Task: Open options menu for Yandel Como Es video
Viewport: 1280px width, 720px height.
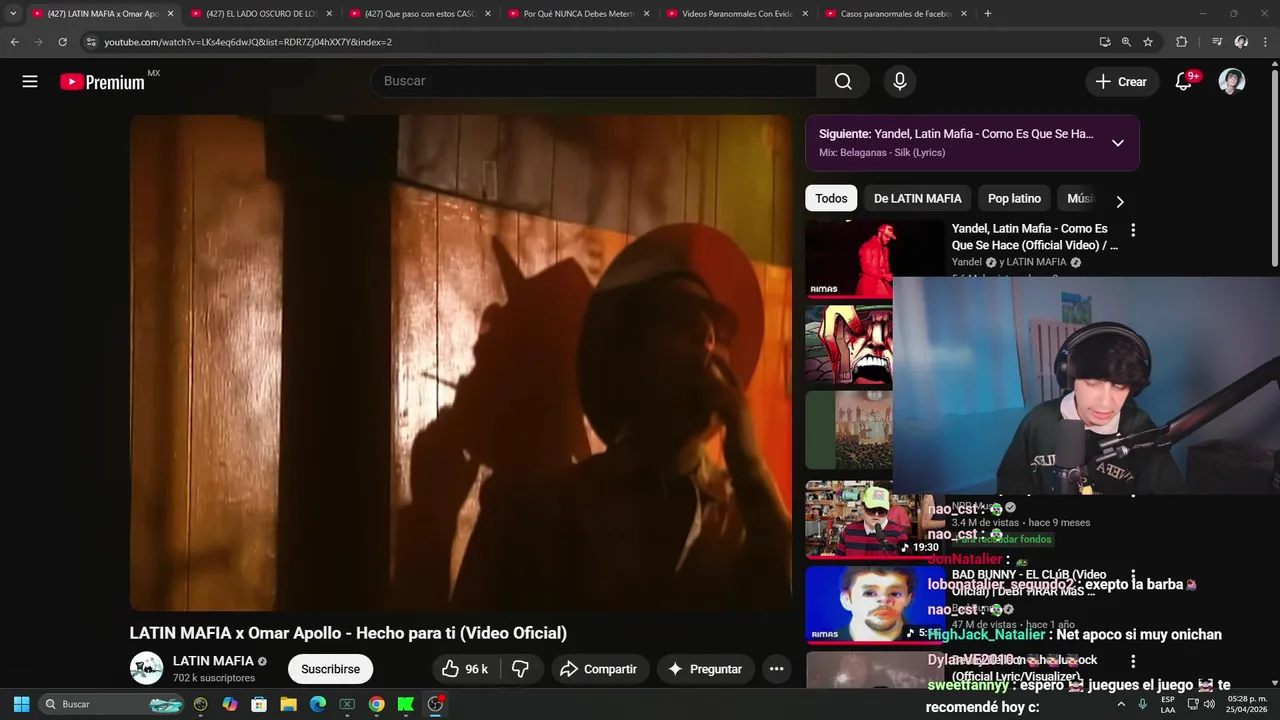Action: [x=1133, y=230]
